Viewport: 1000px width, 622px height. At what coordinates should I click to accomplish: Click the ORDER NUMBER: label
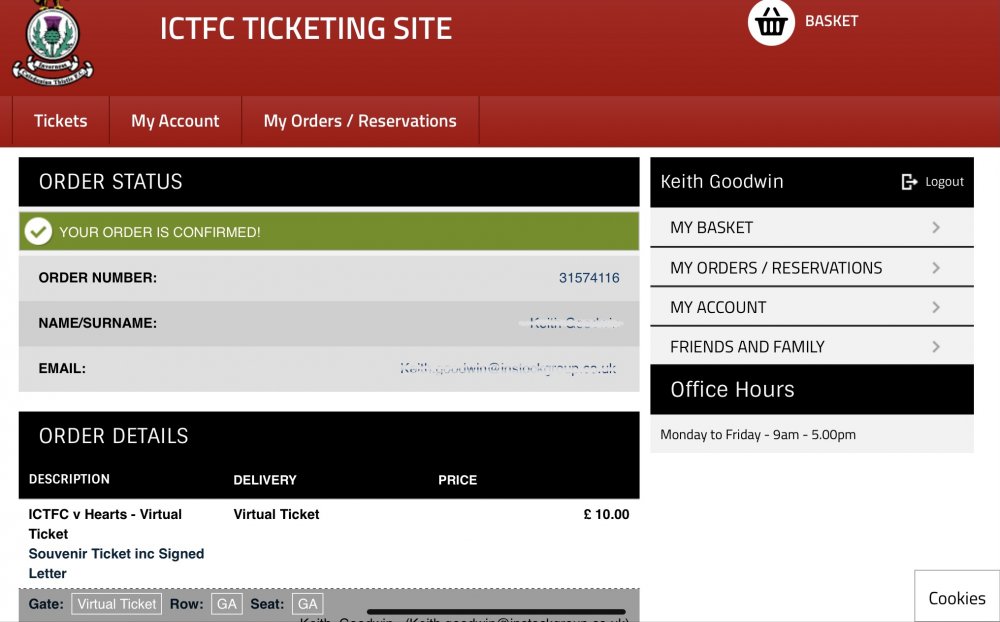98,278
